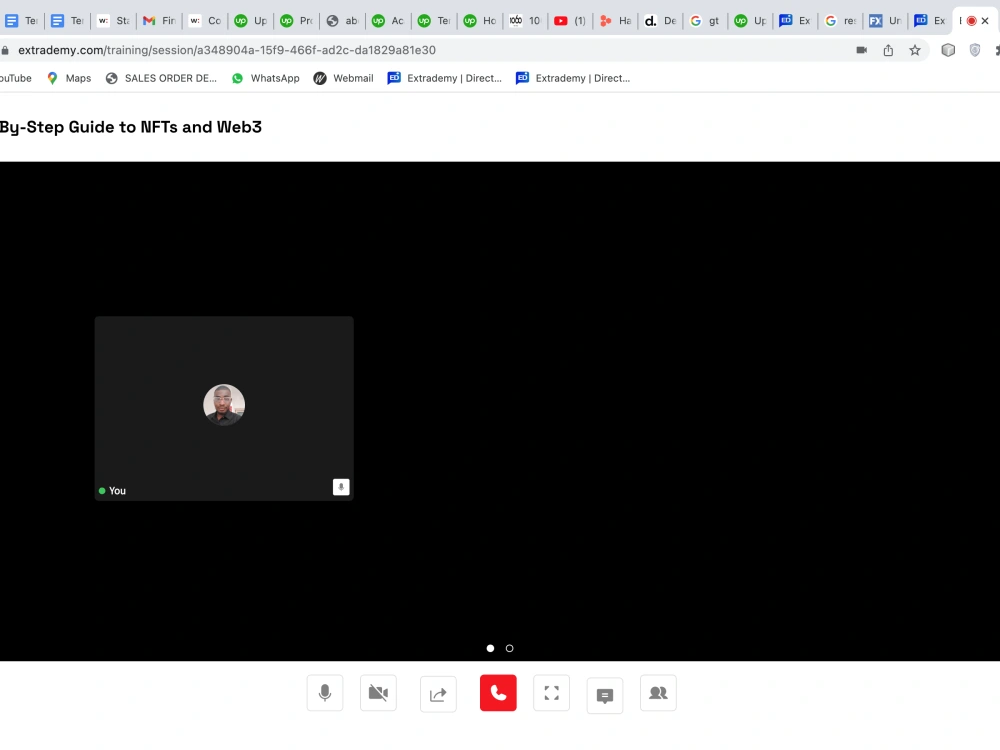The image size is (1000, 750).
Task: Click the 'You' participant label
Action: pyautogui.click(x=117, y=490)
